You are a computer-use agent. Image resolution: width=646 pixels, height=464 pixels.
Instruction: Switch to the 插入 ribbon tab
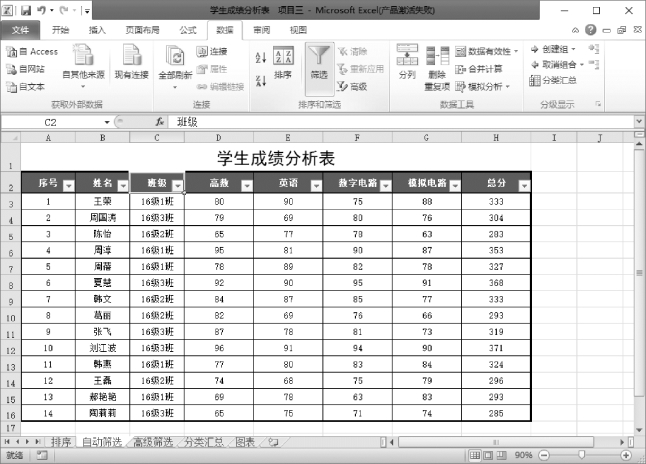coord(97,30)
